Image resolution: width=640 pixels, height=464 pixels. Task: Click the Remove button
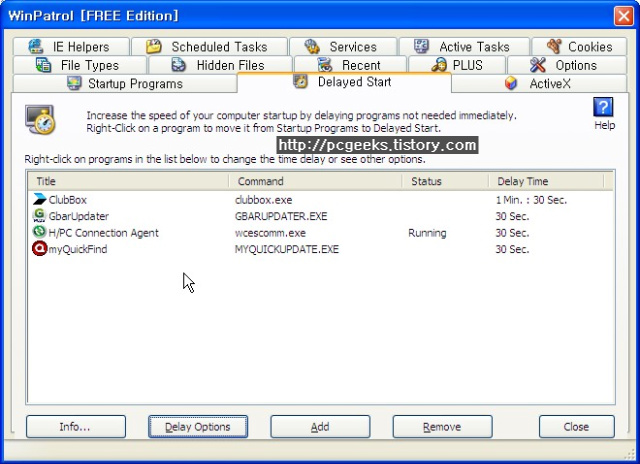pyautogui.click(x=442, y=426)
